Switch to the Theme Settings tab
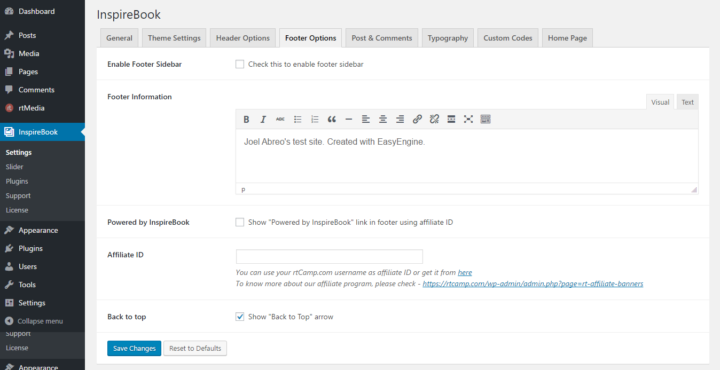Image resolution: width=720 pixels, height=370 pixels. tap(174, 38)
